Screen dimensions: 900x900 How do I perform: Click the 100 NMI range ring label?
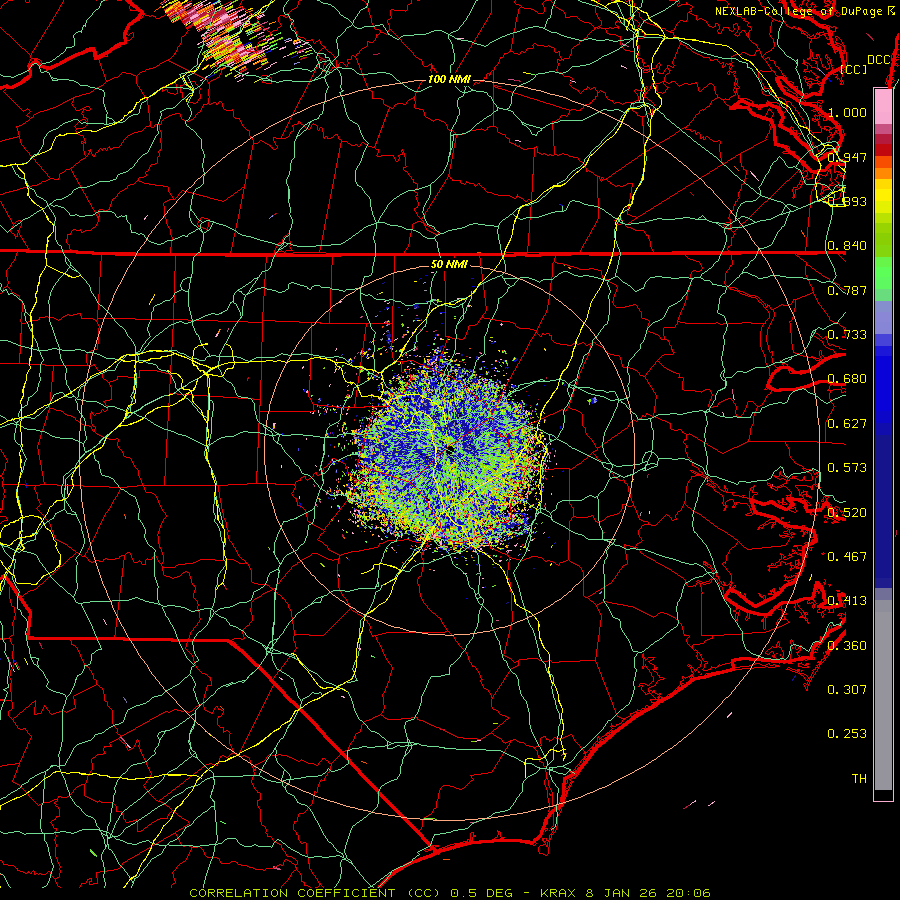pos(449,79)
